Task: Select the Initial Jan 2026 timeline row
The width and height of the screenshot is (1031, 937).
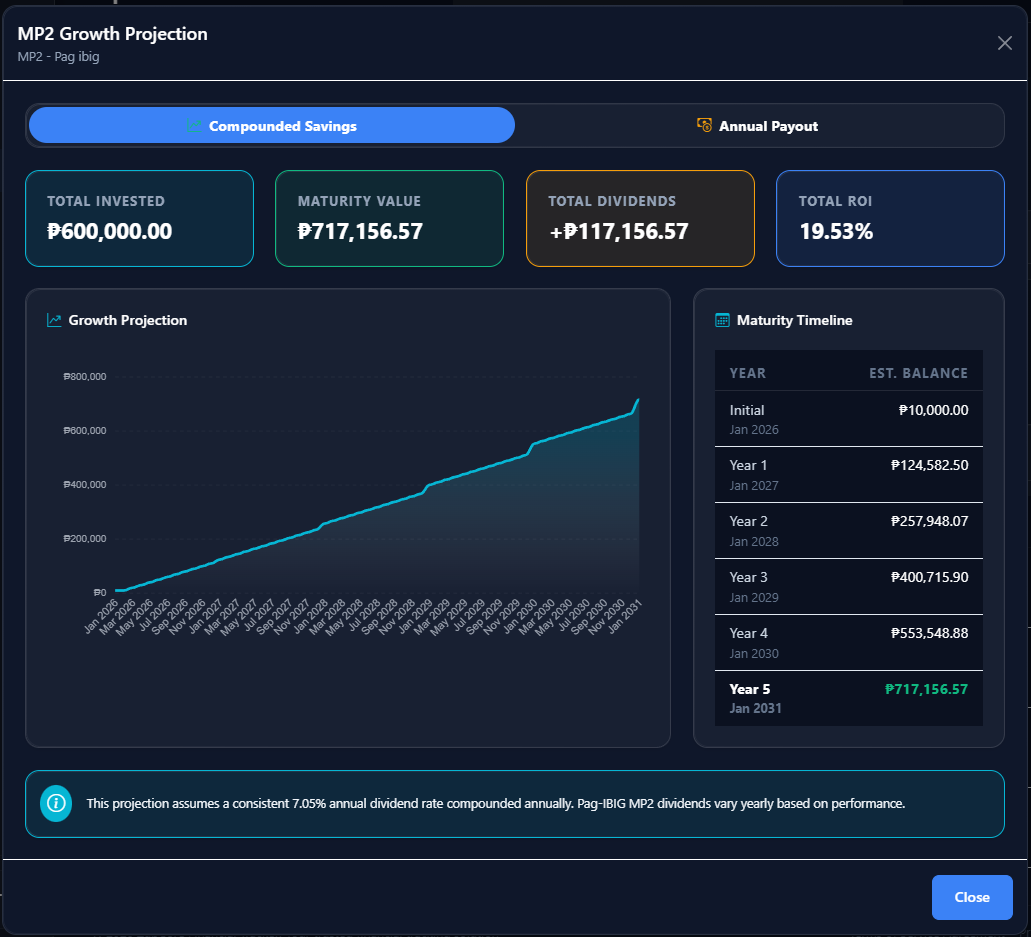Action: click(x=848, y=418)
